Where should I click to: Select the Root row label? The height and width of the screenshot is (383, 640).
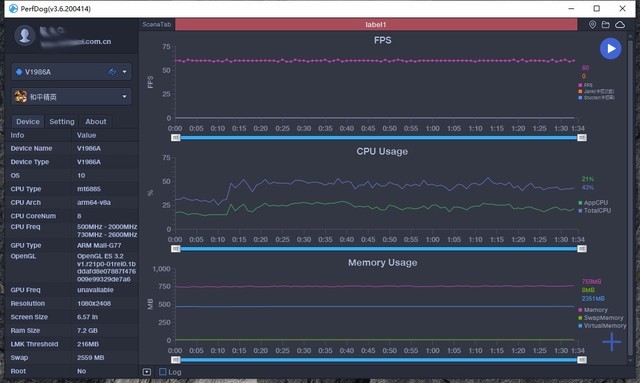[x=18, y=371]
